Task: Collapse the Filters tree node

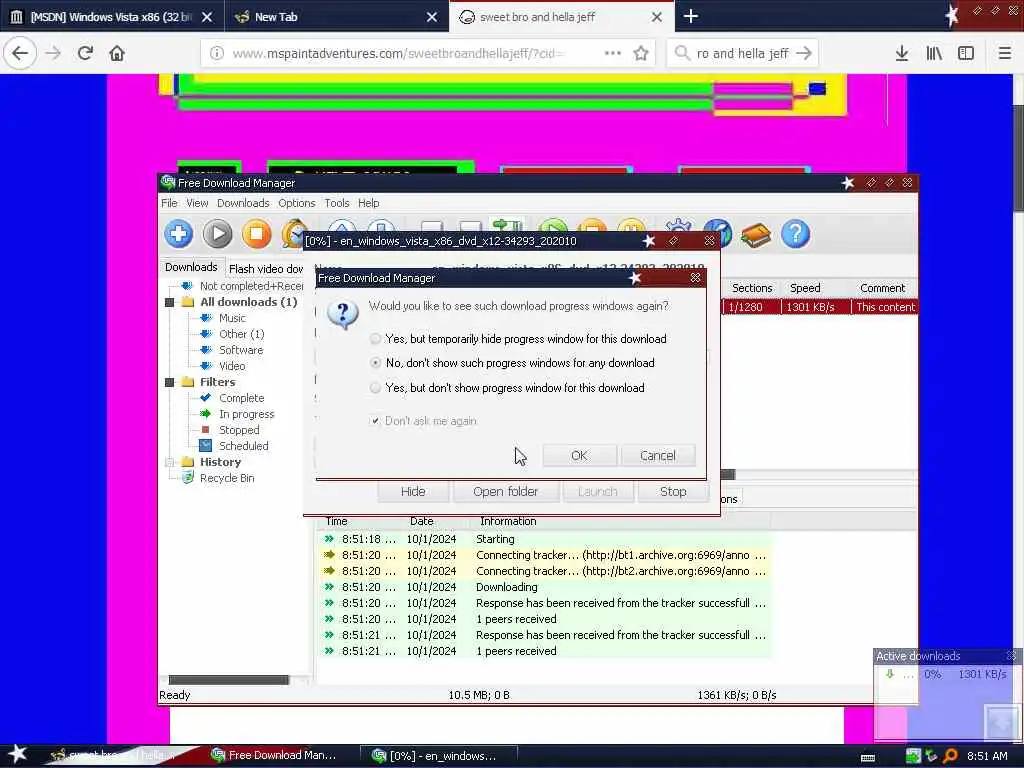Action: [x=170, y=382]
